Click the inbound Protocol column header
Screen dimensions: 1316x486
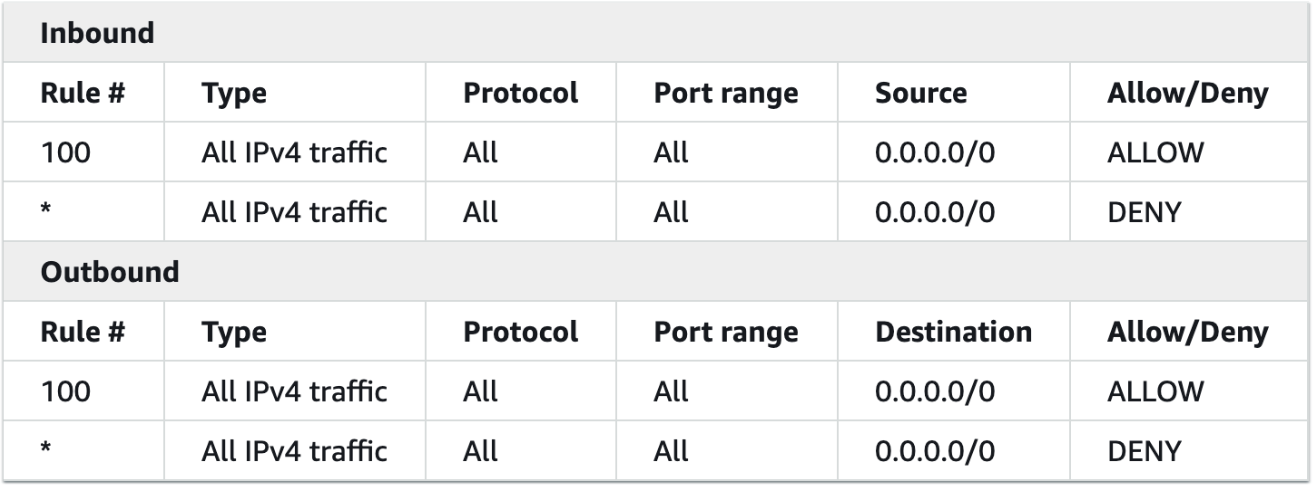pos(521,93)
